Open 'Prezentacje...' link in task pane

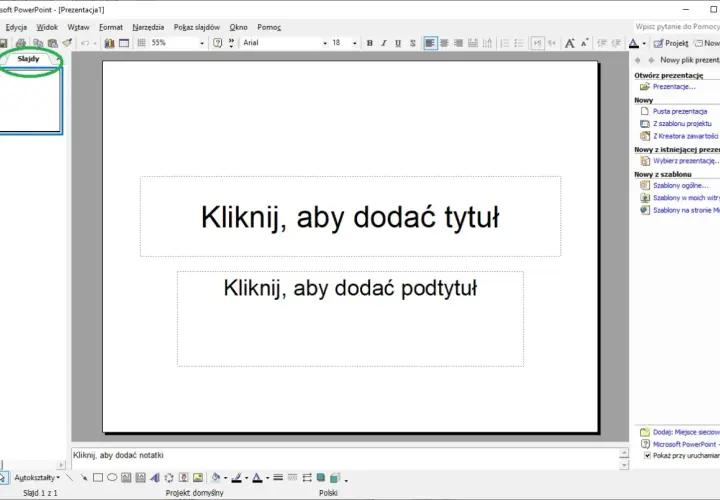pyautogui.click(x=674, y=87)
